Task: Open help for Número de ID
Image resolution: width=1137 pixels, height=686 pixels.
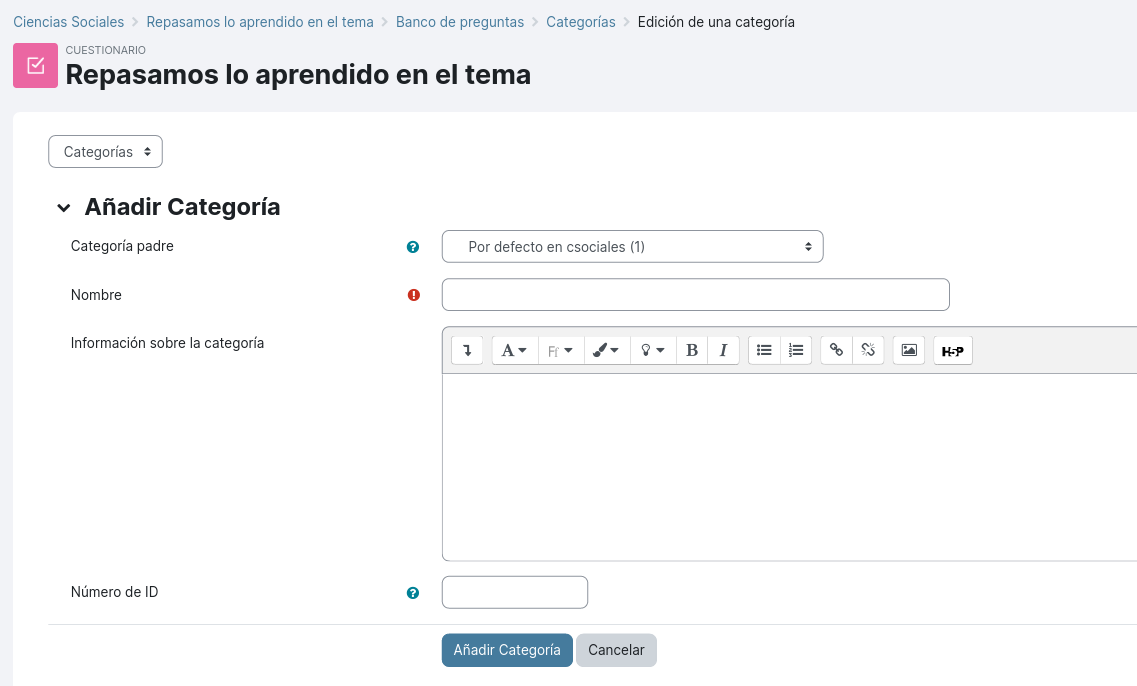Action: tap(413, 593)
